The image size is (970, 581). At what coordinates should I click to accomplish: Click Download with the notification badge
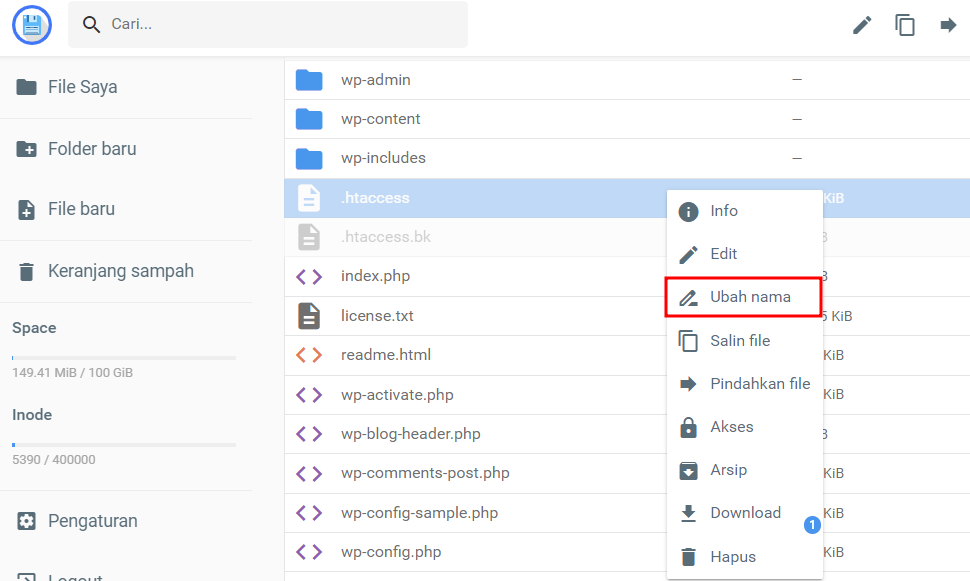point(746,513)
